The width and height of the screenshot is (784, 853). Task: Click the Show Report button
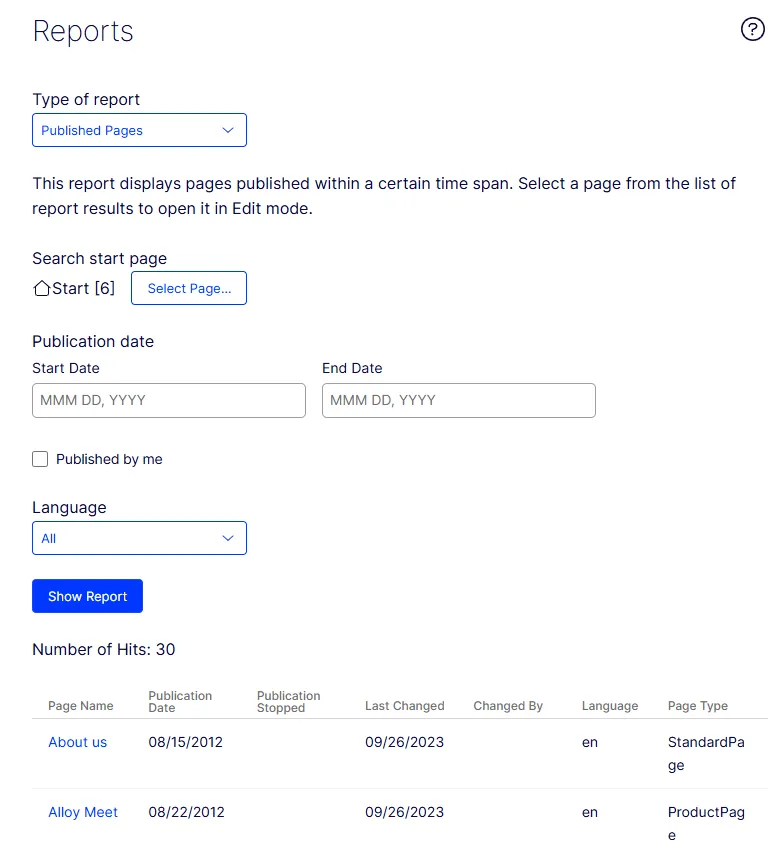tap(88, 596)
